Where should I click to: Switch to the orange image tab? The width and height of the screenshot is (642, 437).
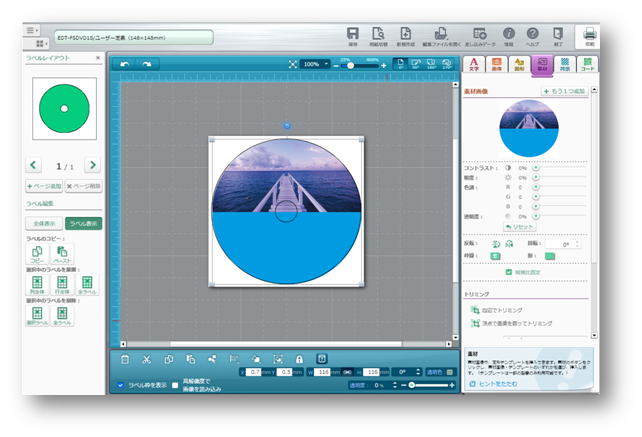[496, 64]
